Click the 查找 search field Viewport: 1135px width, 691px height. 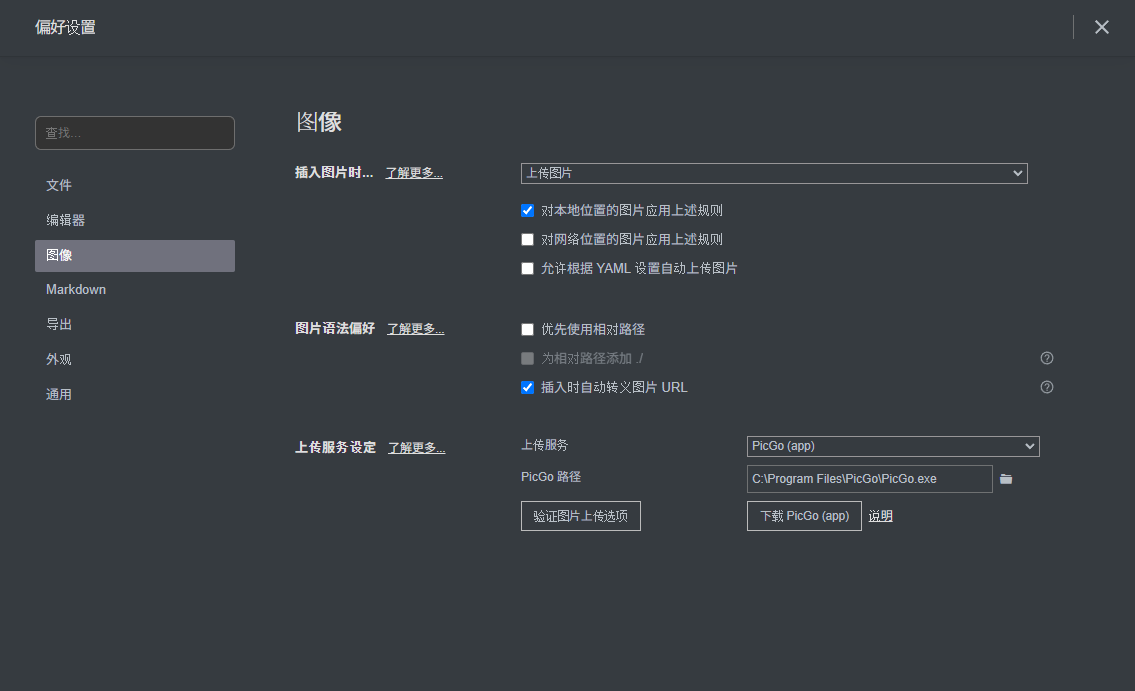pyautogui.click(x=135, y=133)
